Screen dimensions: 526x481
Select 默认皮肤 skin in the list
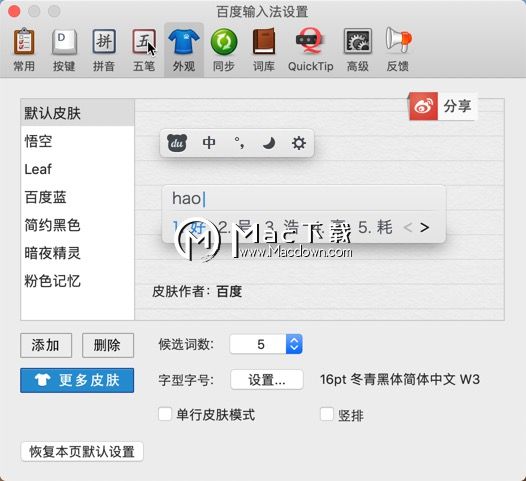(77, 113)
